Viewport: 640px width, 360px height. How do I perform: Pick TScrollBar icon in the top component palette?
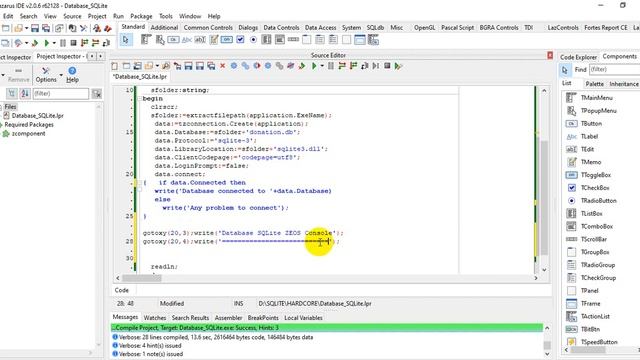[293, 40]
